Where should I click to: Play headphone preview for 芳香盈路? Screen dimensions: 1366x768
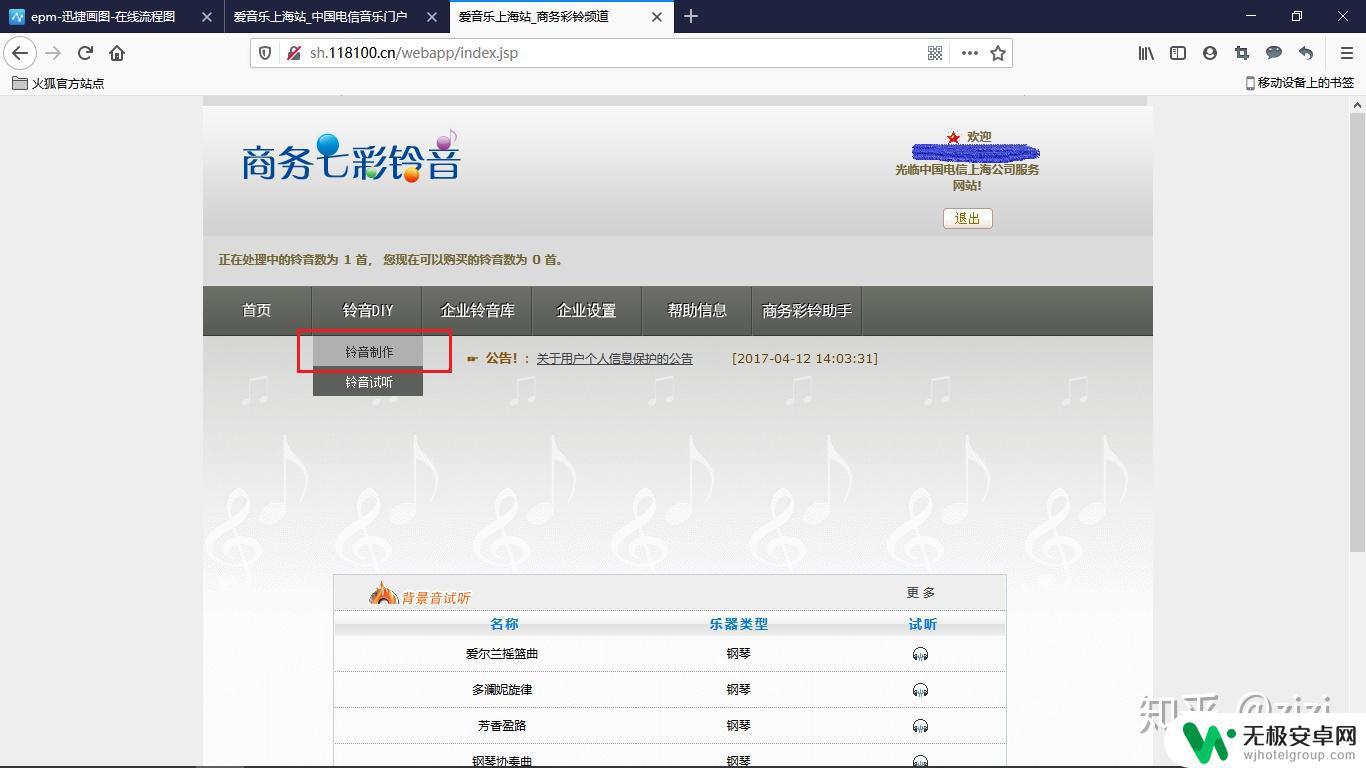920,726
